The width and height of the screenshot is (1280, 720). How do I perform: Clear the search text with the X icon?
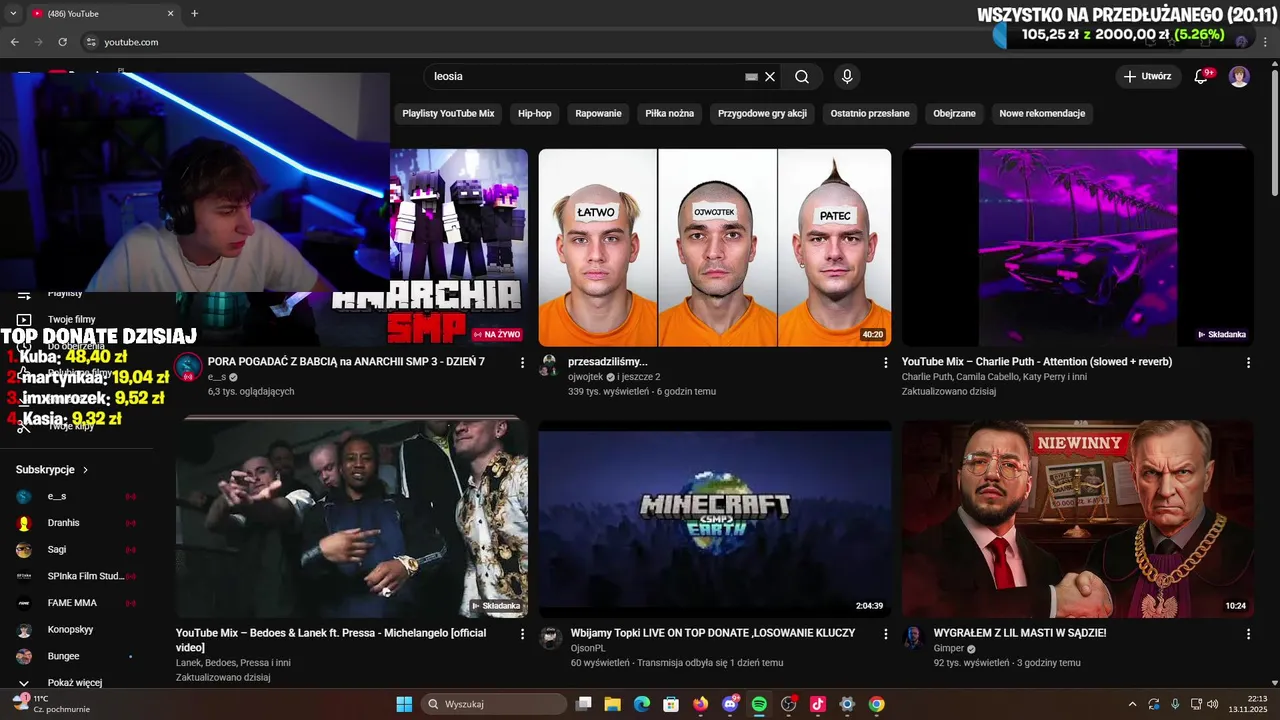770,76
